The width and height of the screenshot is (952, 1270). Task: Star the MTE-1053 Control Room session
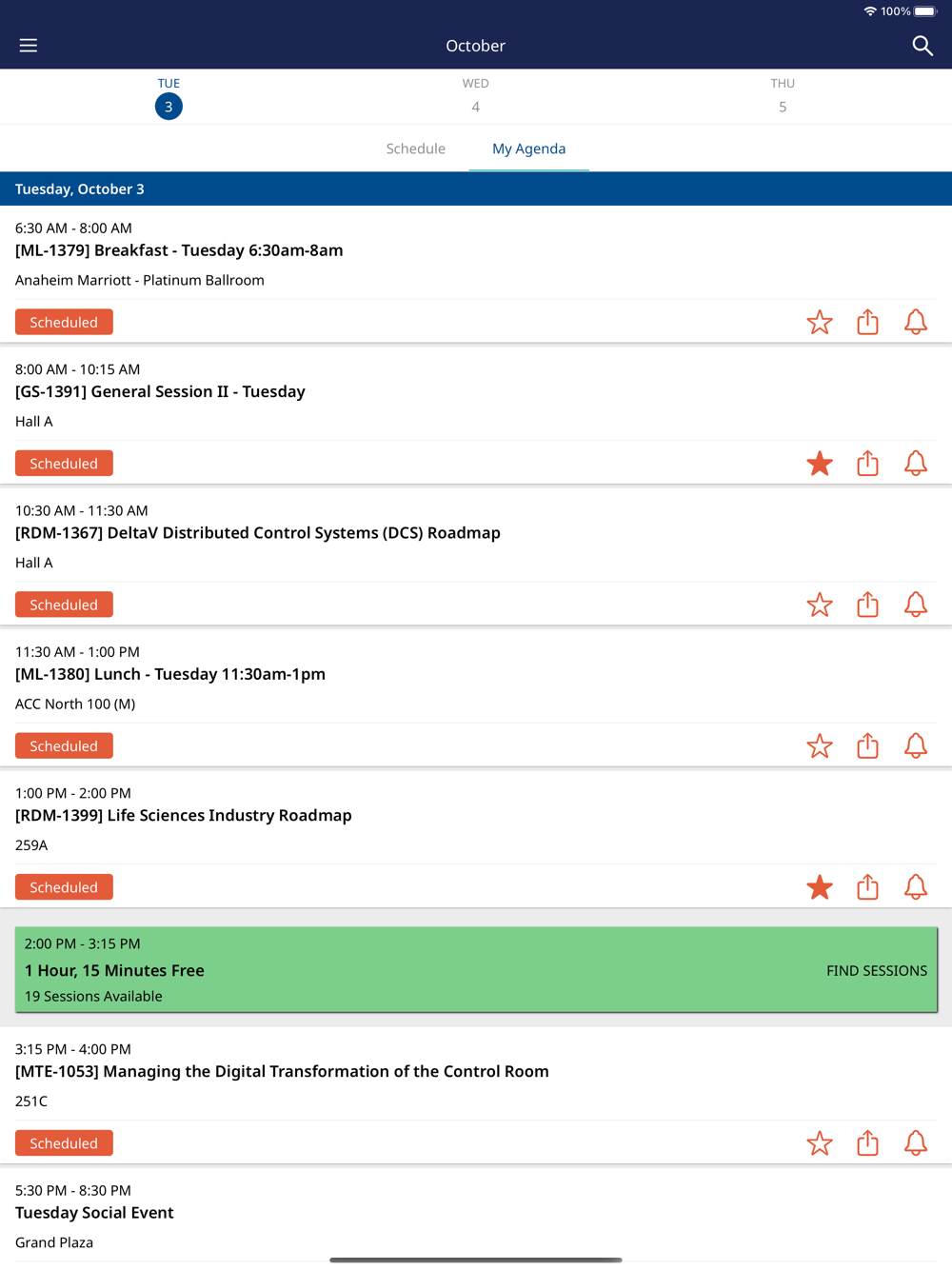(820, 1143)
